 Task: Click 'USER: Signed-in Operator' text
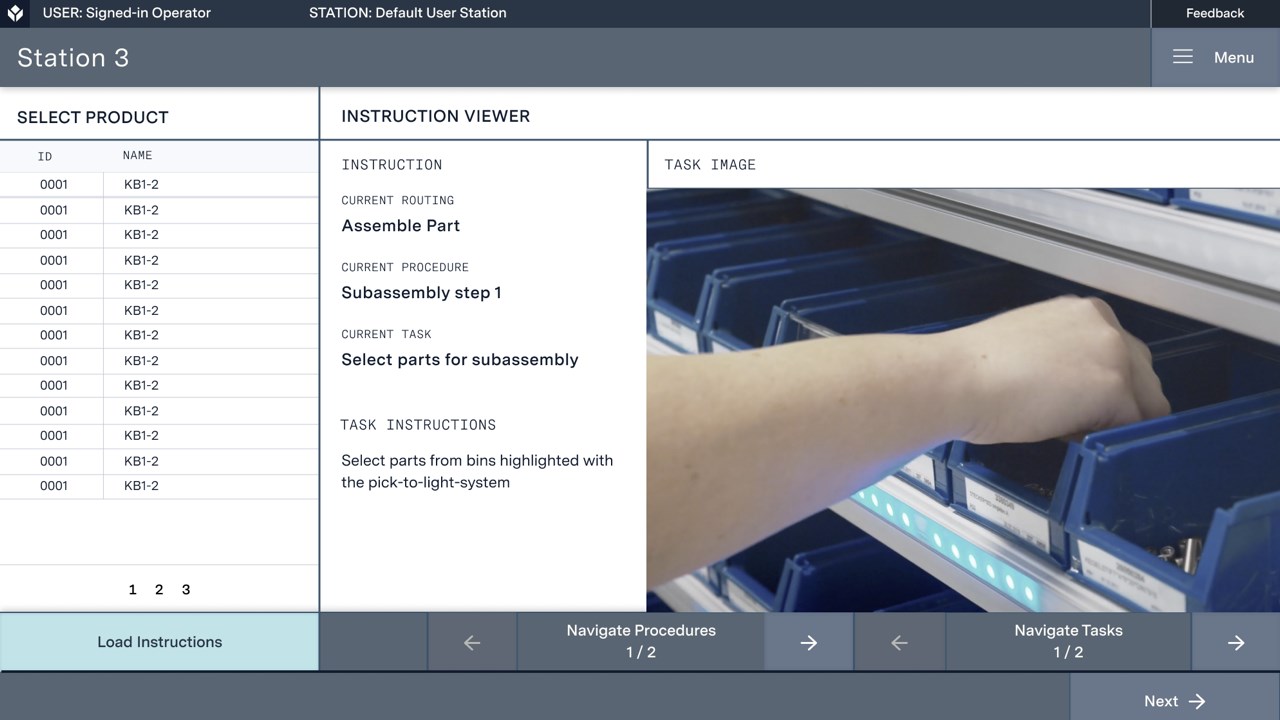pyautogui.click(x=127, y=13)
